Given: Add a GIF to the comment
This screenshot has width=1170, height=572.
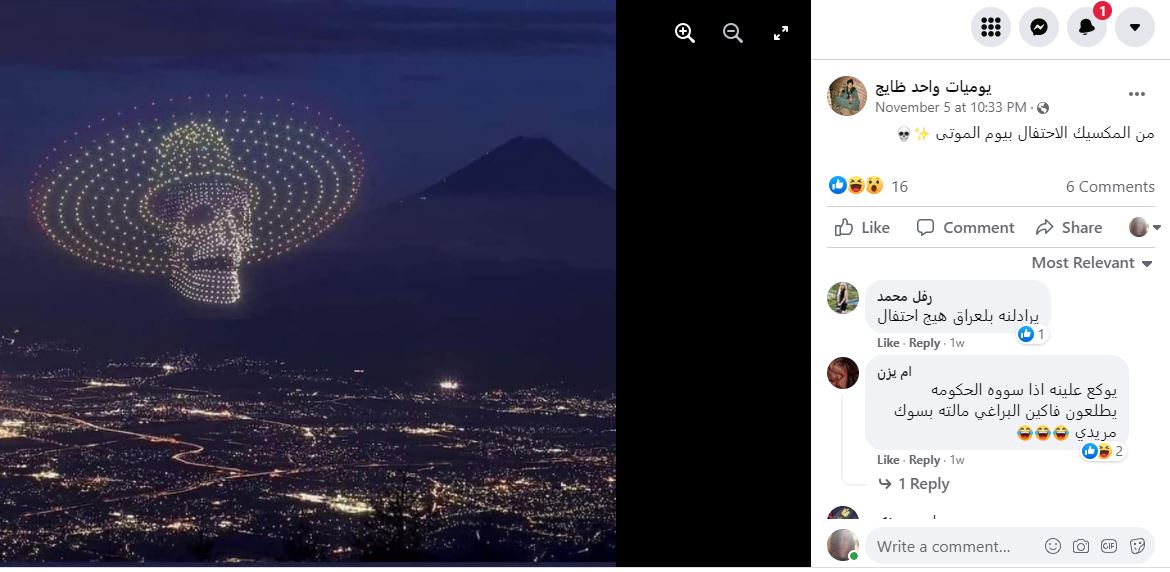Looking at the screenshot, I should [x=1109, y=546].
